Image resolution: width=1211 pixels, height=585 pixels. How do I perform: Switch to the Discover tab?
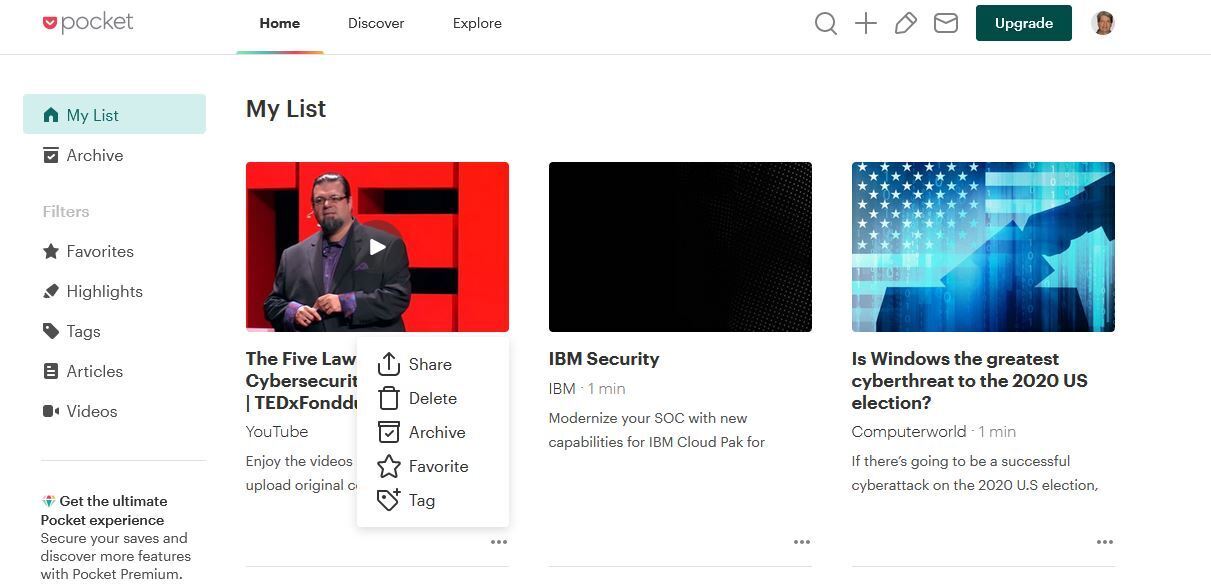click(376, 23)
